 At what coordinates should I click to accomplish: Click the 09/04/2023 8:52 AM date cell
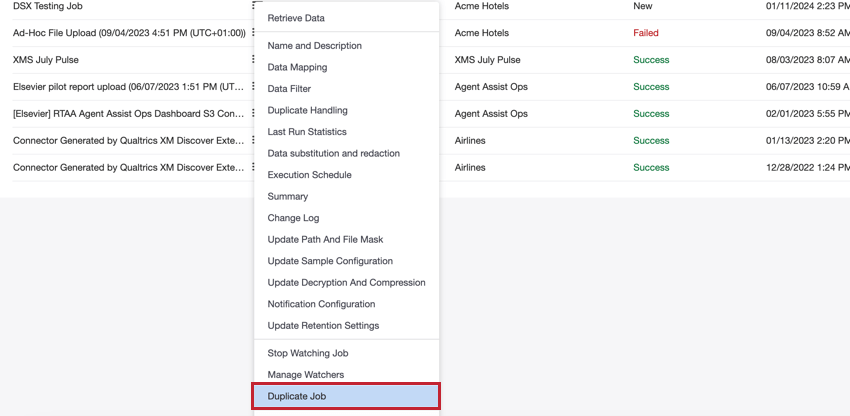(x=808, y=33)
